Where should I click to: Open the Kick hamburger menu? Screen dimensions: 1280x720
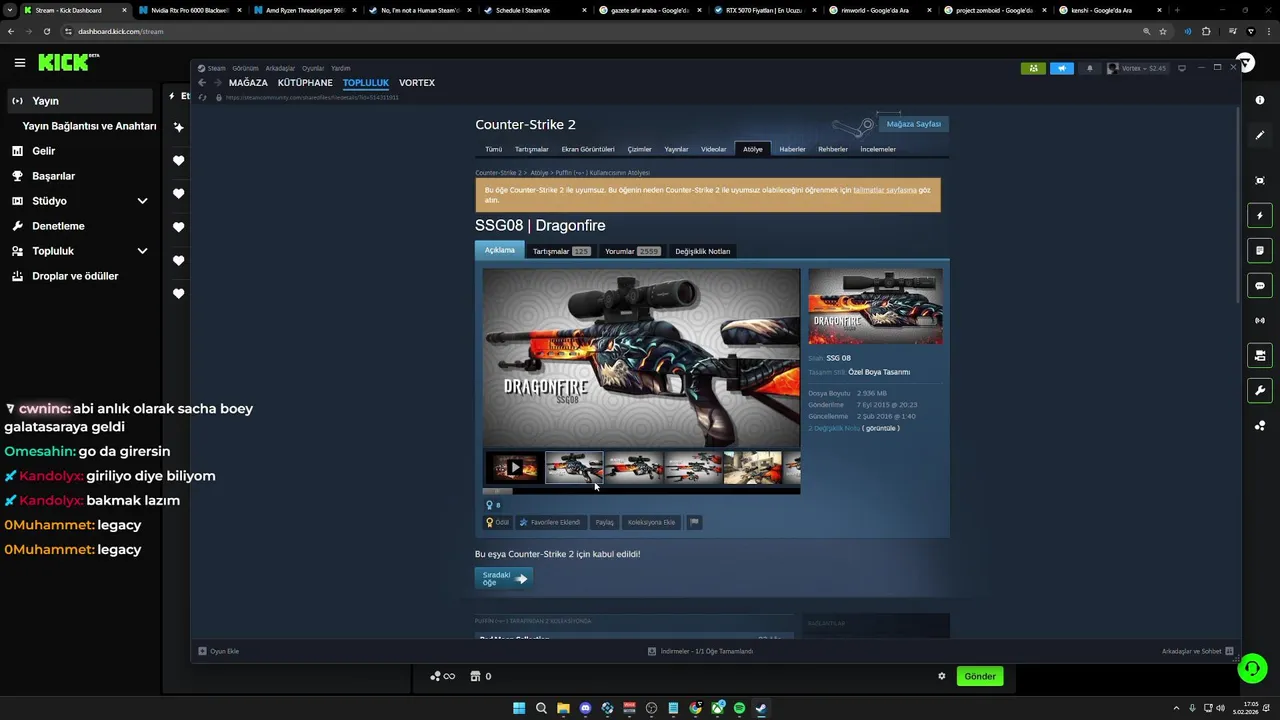click(20, 63)
